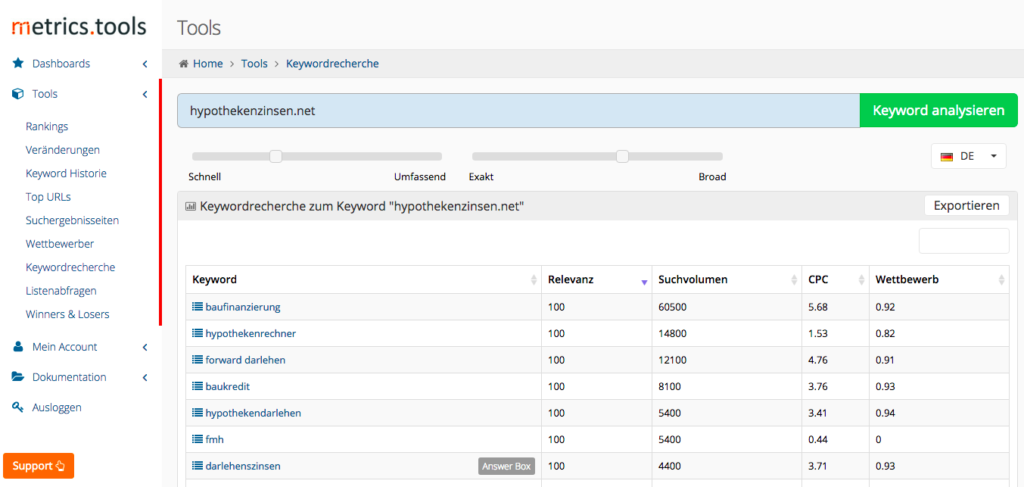
Task: Click the Exakt–Broad slider handle
Action: point(622,156)
